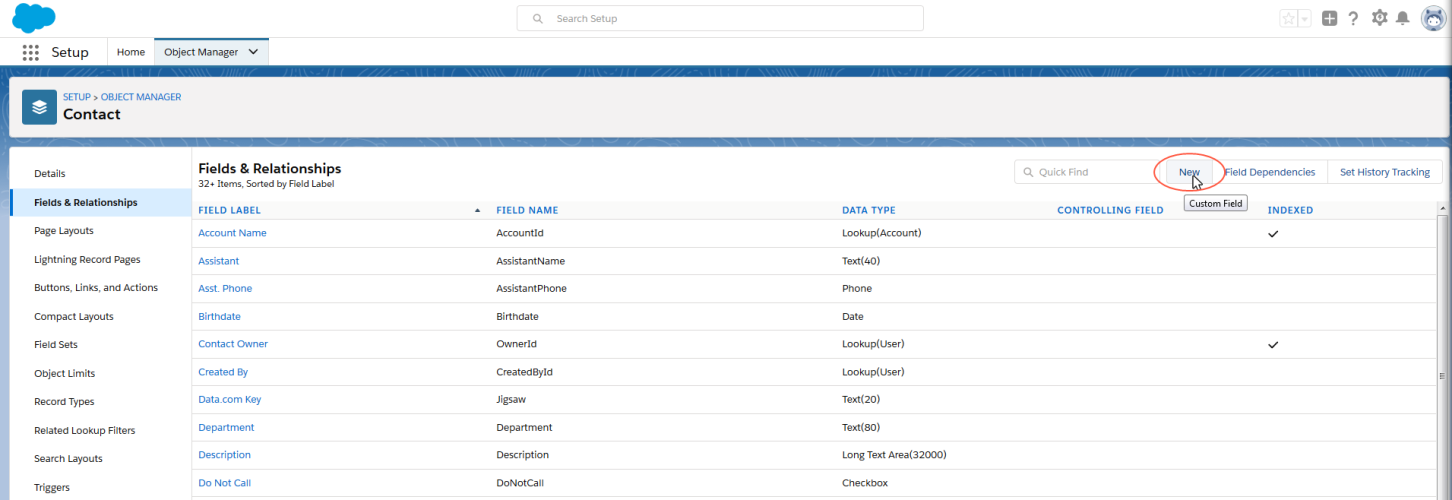Click the New custom field button
The width and height of the screenshot is (1452, 500).
coord(1189,172)
